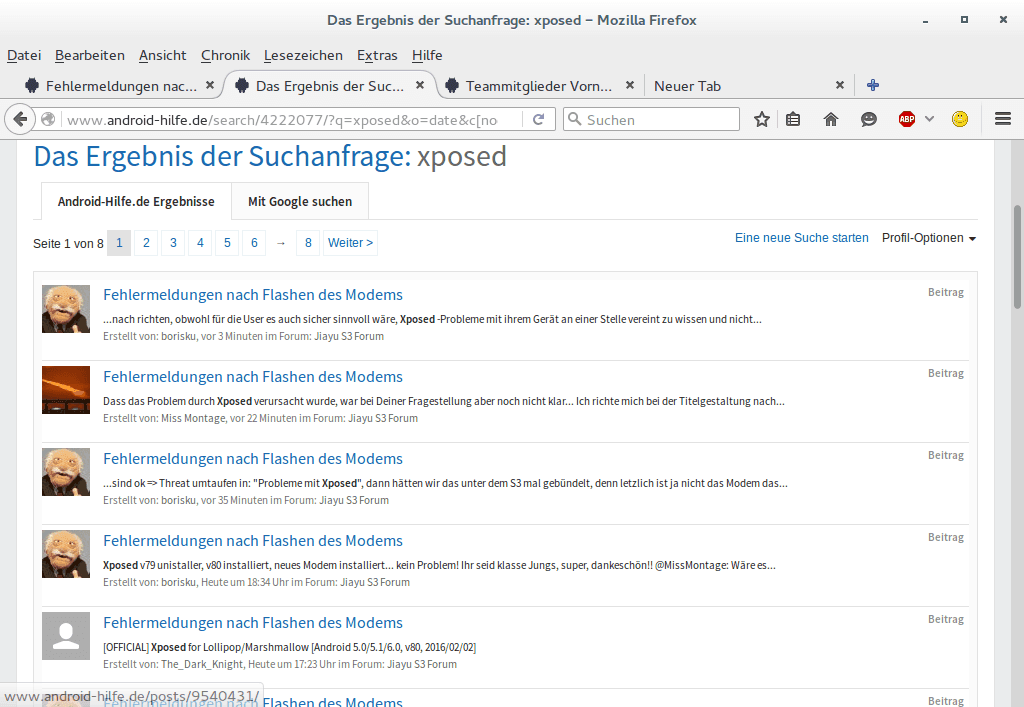This screenshot has height=707, width=1024.
Task: Close the Teammitglieder tab
Action: click(x=630, y=86)
